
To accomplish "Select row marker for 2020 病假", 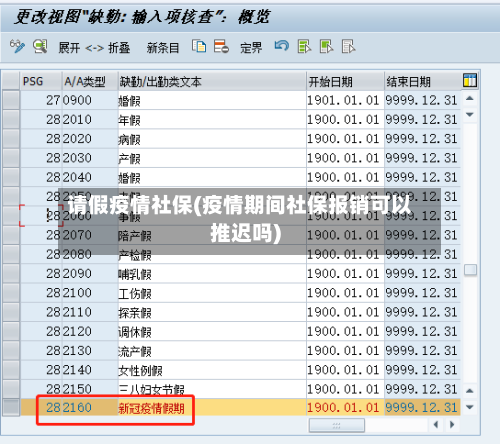I will coord(11,139).
